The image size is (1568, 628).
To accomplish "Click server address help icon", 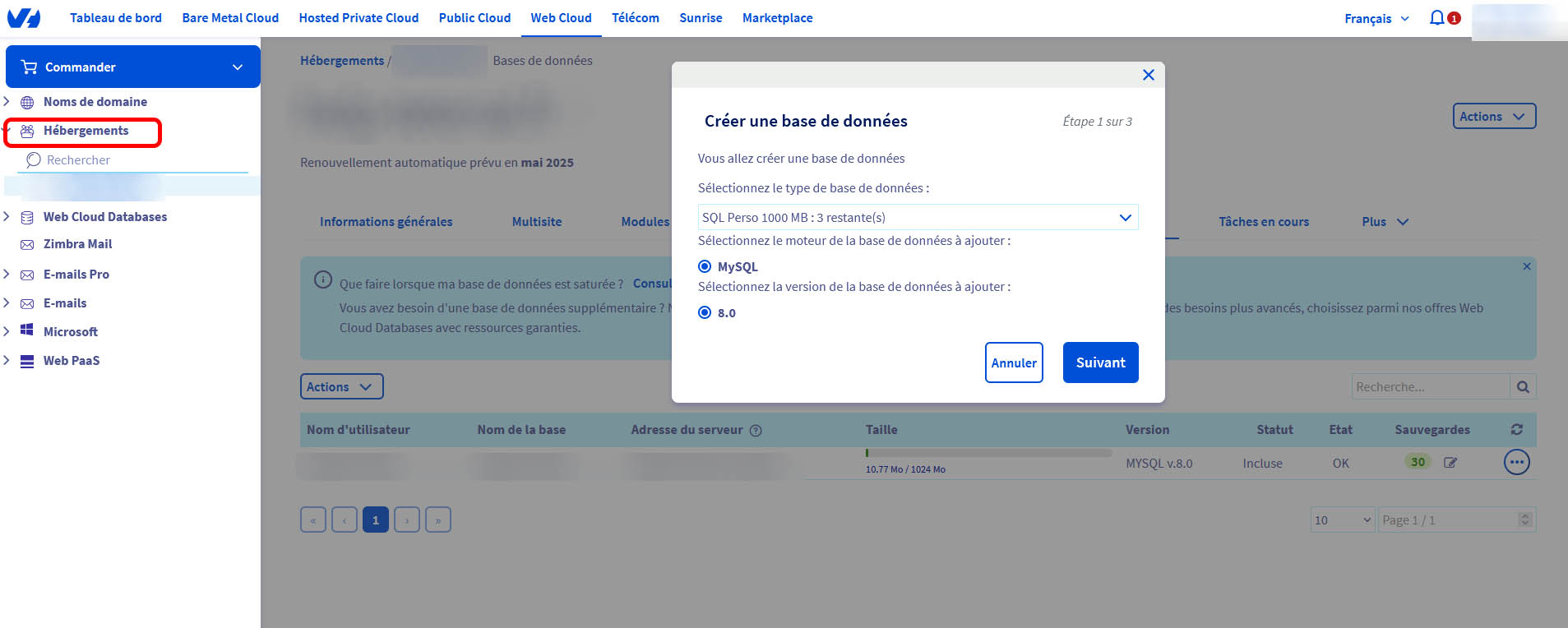I will click(x=756, y=431).
